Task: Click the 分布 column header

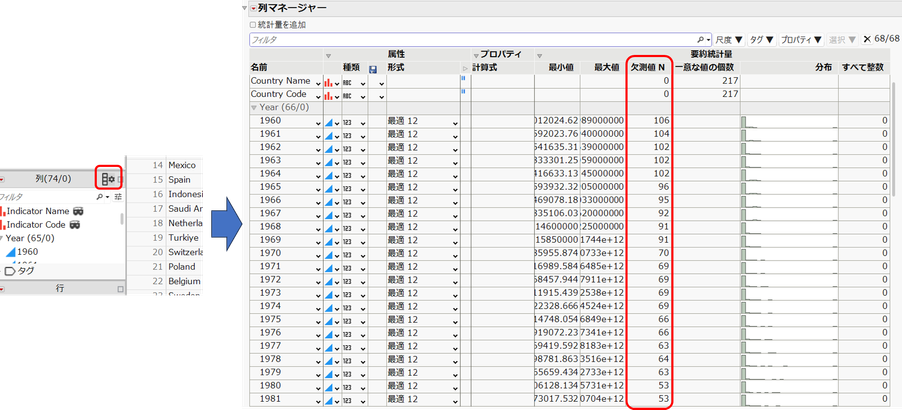Action: (x=823, y=68)
